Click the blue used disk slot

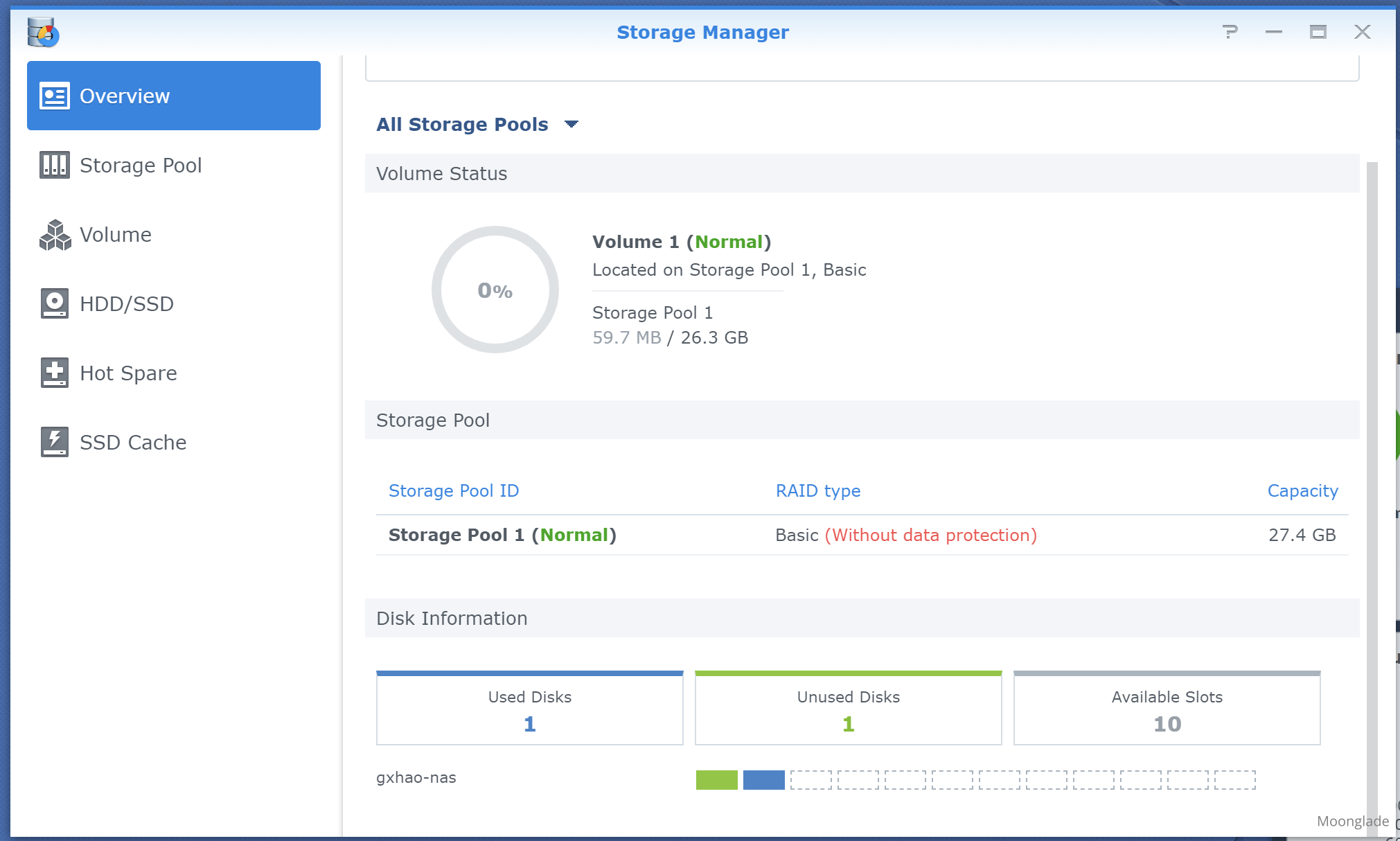tap(763, 780)
